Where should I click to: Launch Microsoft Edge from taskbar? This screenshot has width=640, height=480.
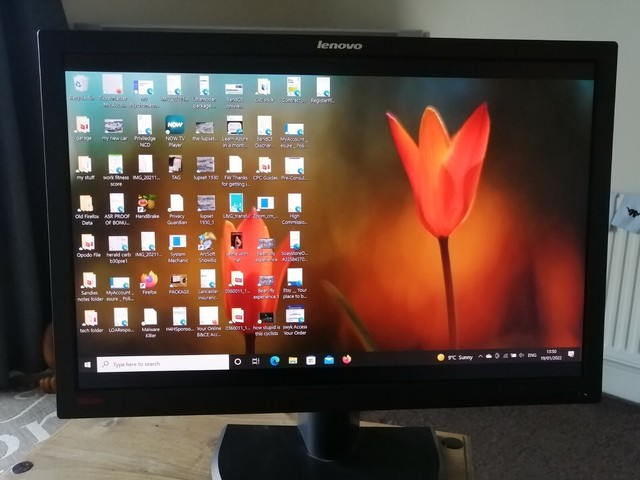coord(275,360)
